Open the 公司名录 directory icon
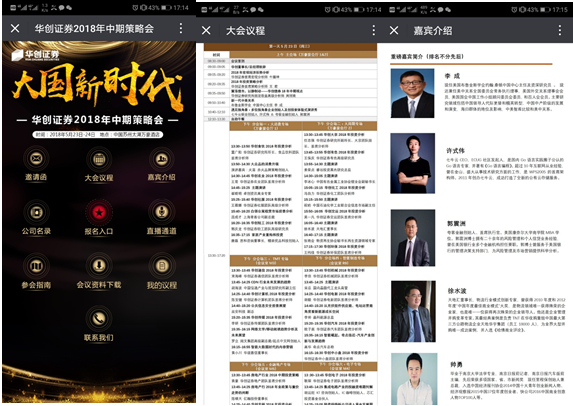The image size is (573, 406). [36, 212]
